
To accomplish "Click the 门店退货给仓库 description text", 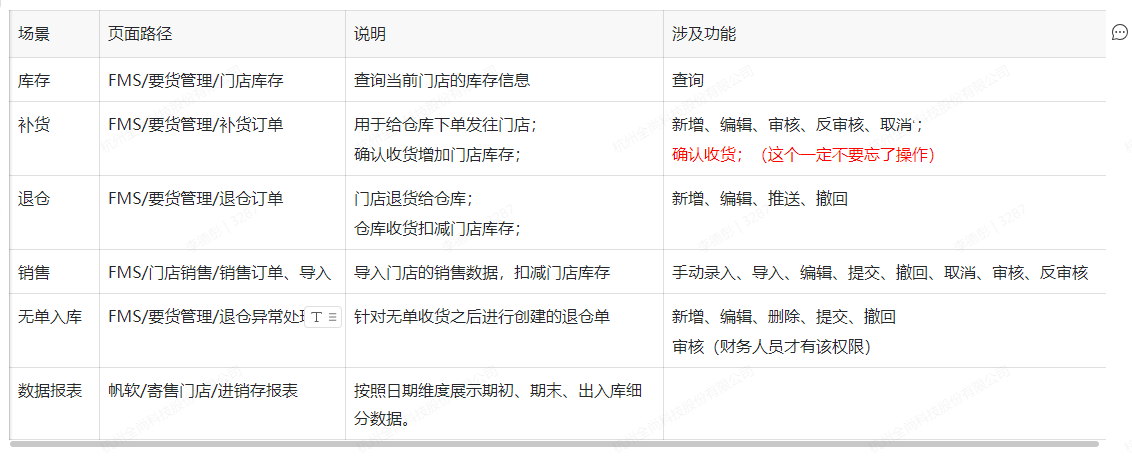I will click(413, 199).
